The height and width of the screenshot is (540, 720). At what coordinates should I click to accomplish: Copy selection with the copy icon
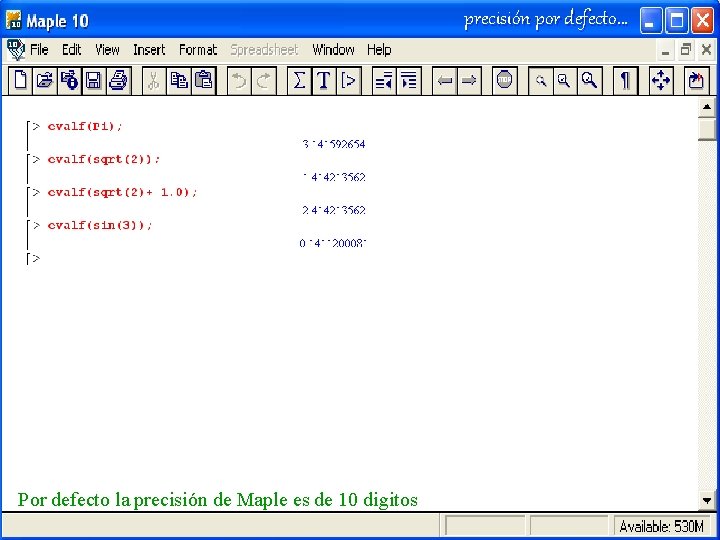tap(179, 81)
